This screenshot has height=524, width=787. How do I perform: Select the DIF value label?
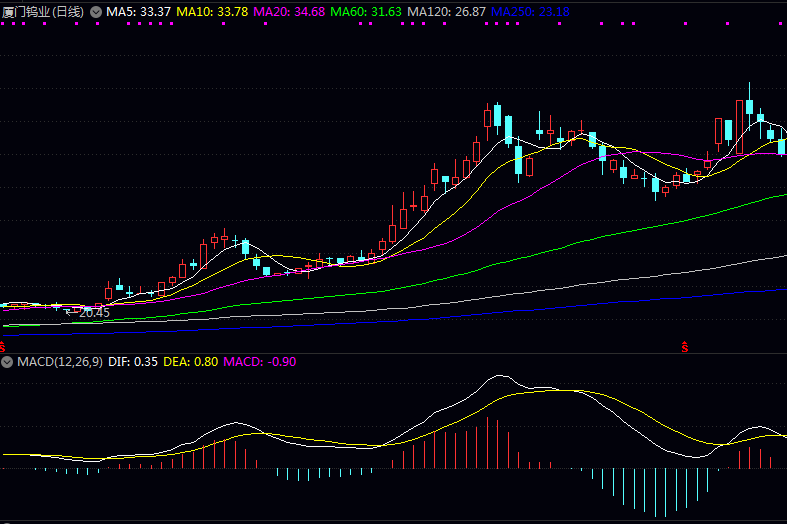tap(133, 361)
